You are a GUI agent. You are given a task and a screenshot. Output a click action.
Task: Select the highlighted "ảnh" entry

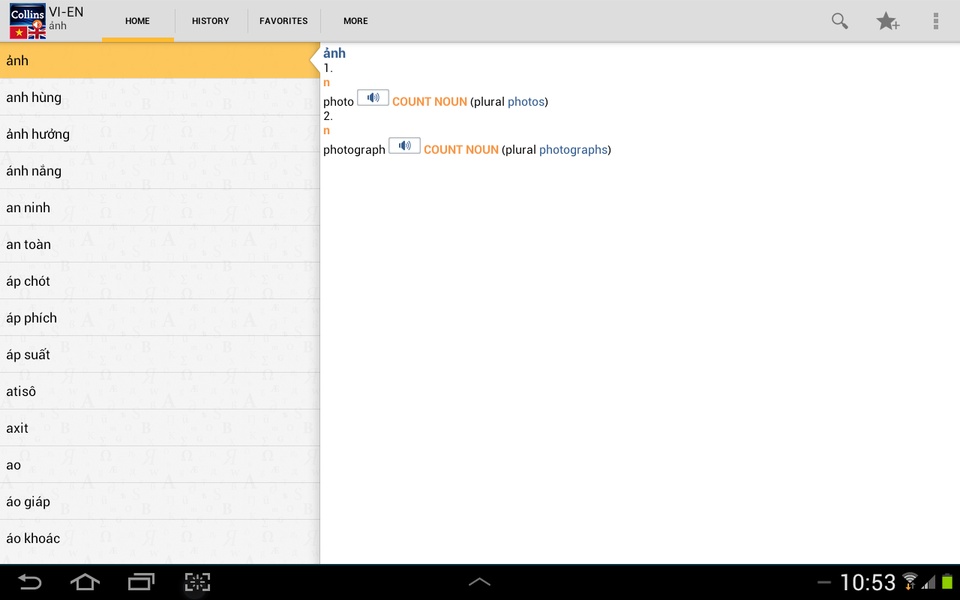click(160, 61)
